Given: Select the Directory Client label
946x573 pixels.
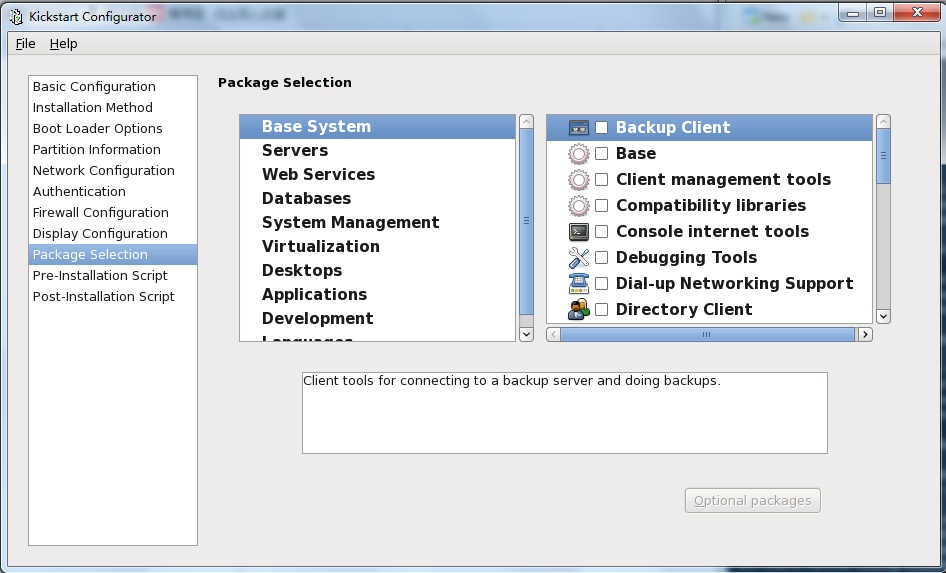Looking at the screenshot, I should click(x=684, y=309).
